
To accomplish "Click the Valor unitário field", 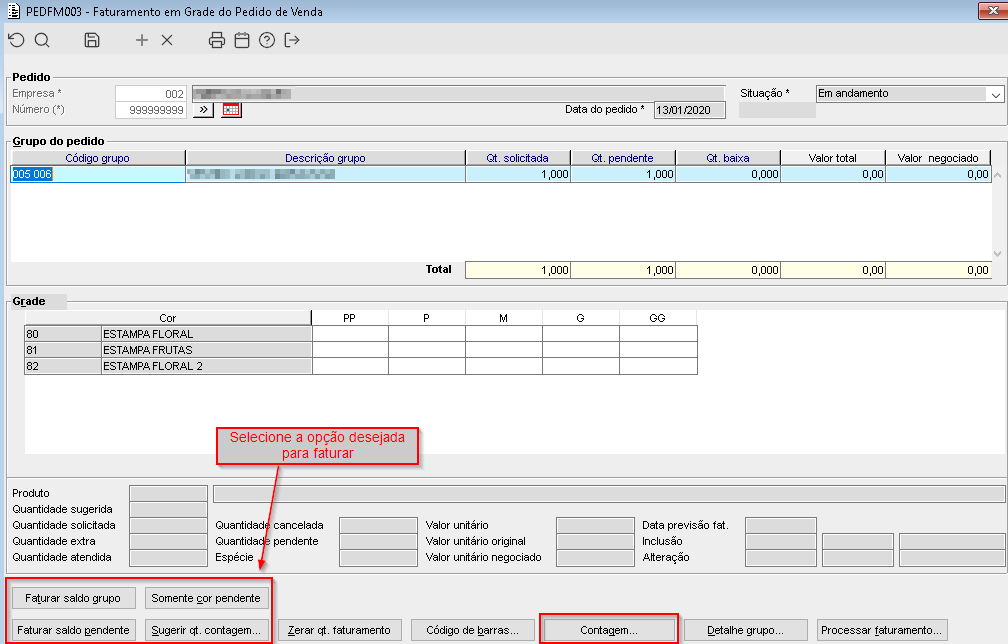I will [x=595, y=526].
